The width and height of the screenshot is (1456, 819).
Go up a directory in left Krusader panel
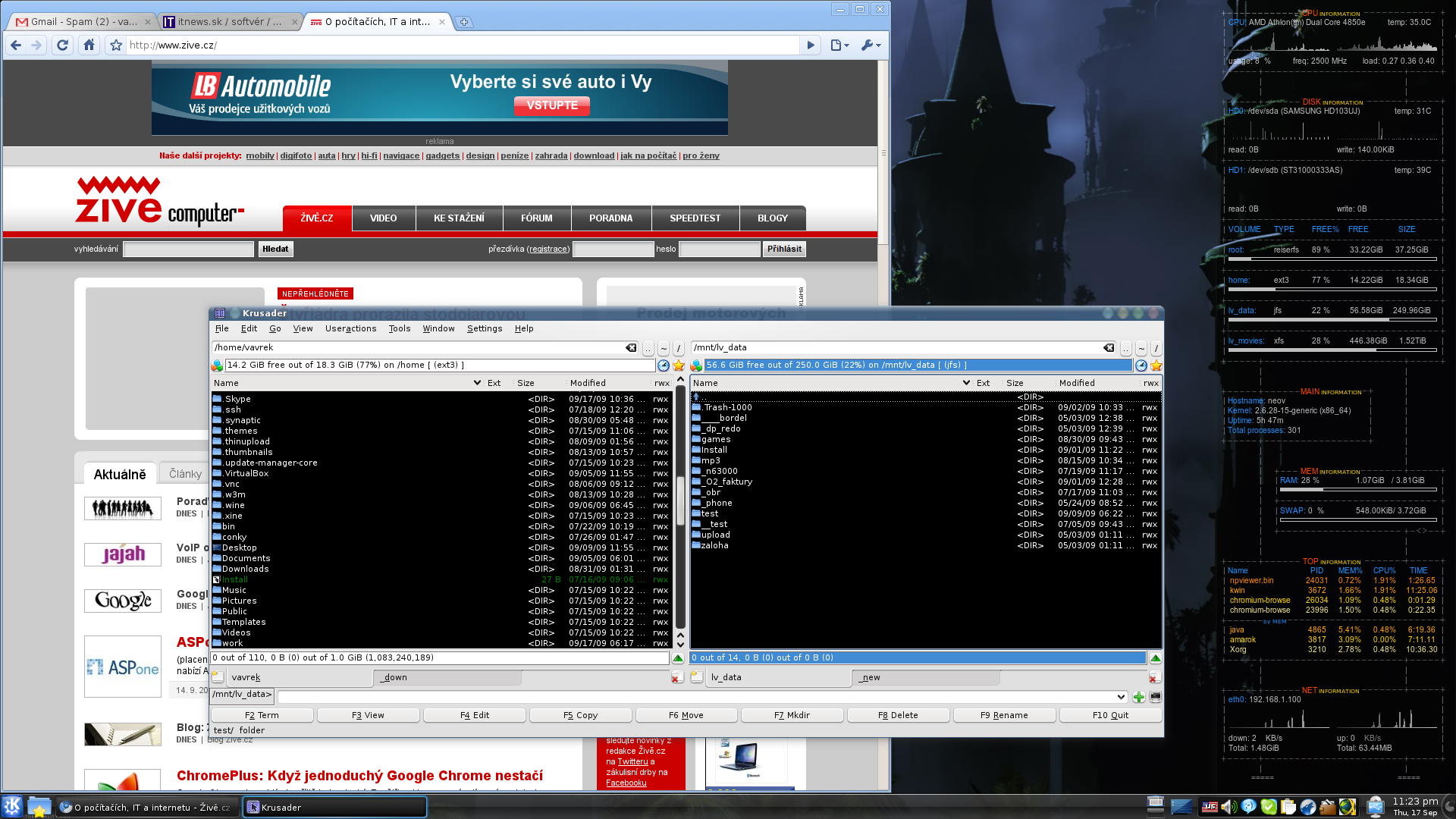pos(648,349)
